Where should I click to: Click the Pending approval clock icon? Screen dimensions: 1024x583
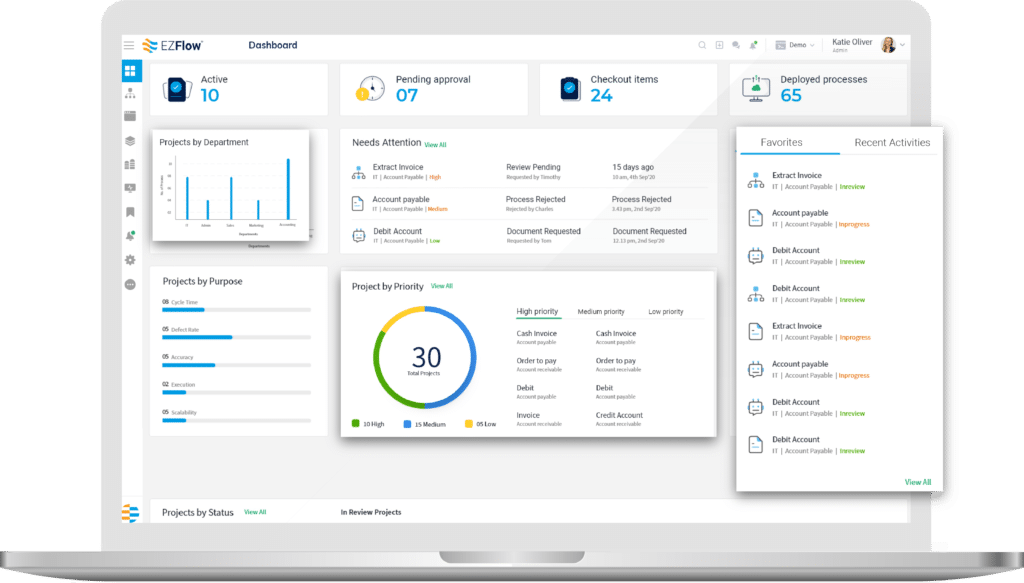coord(370,89)
